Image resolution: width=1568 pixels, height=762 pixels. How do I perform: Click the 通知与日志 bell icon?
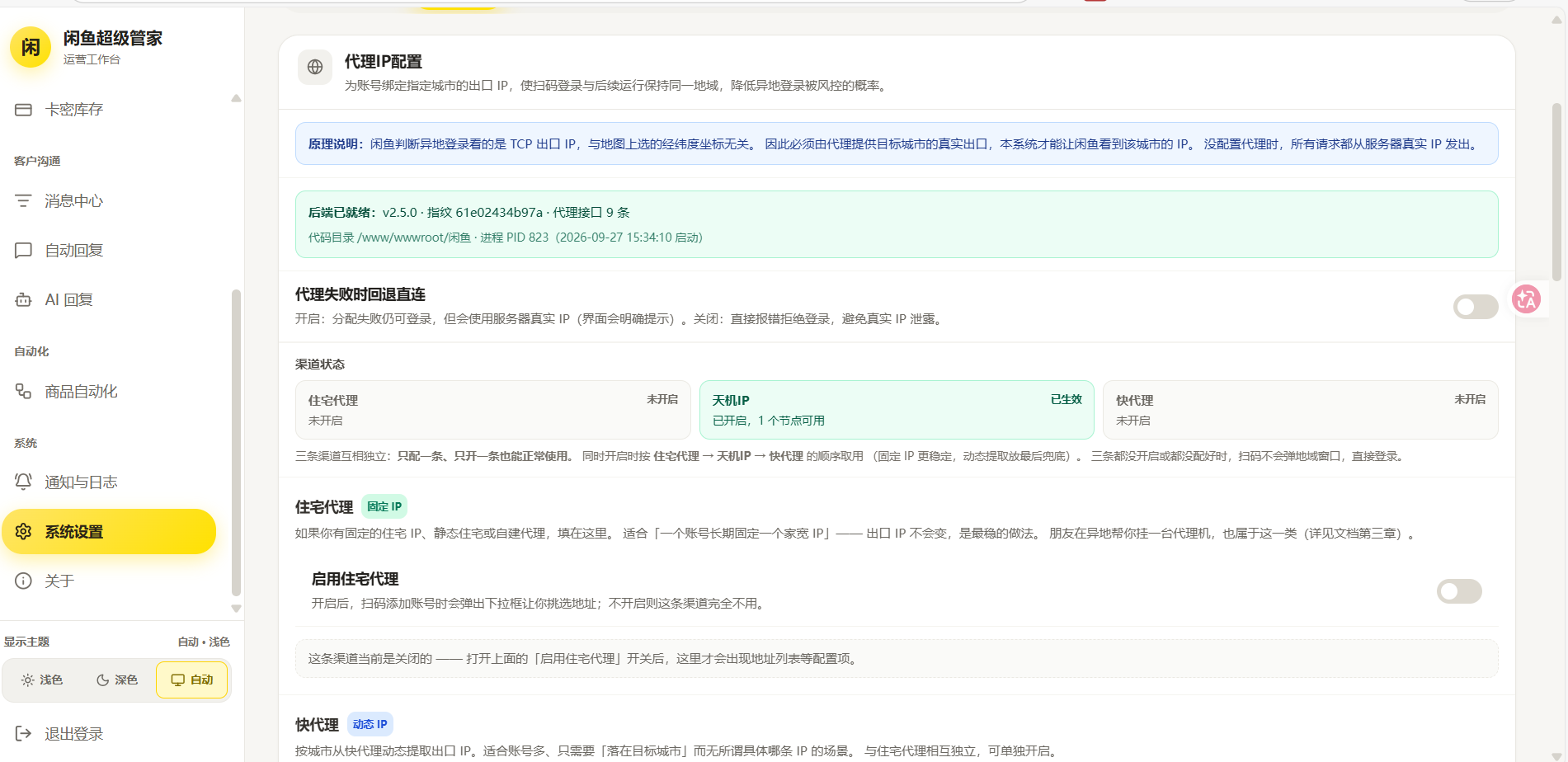23,482
